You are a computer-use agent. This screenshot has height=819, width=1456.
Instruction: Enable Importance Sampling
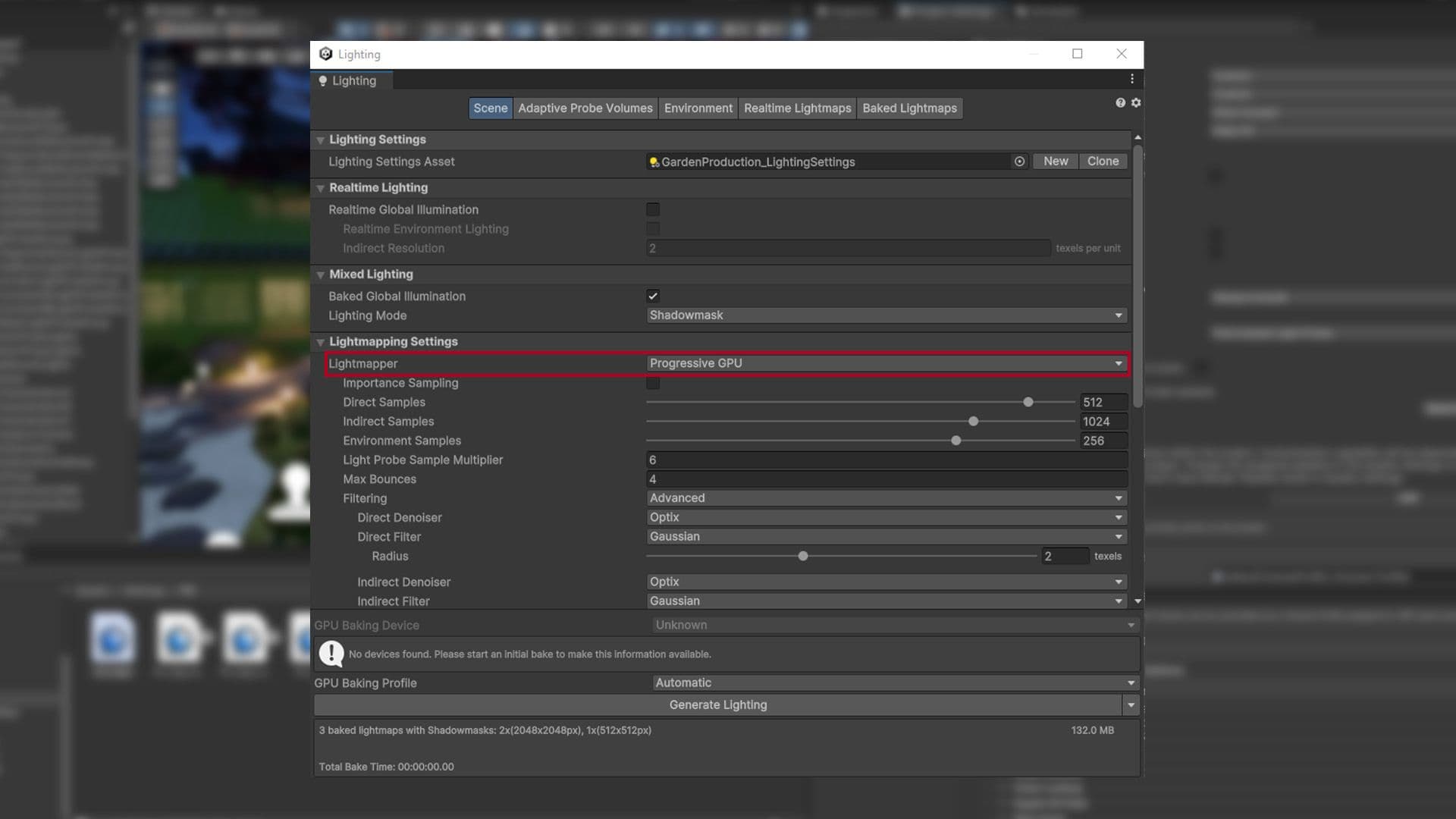653,383
